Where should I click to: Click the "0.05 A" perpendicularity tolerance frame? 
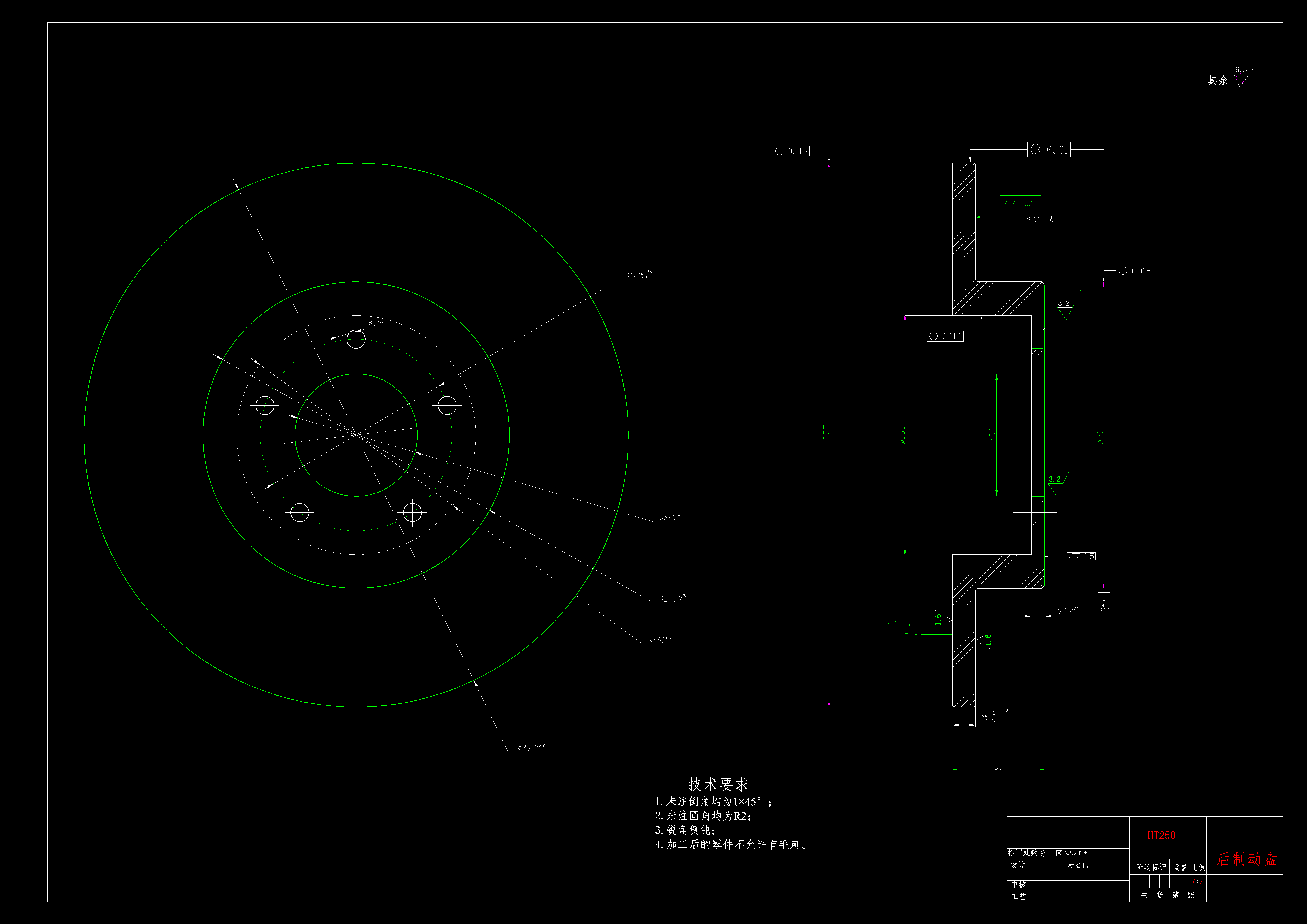(1029, 220)
